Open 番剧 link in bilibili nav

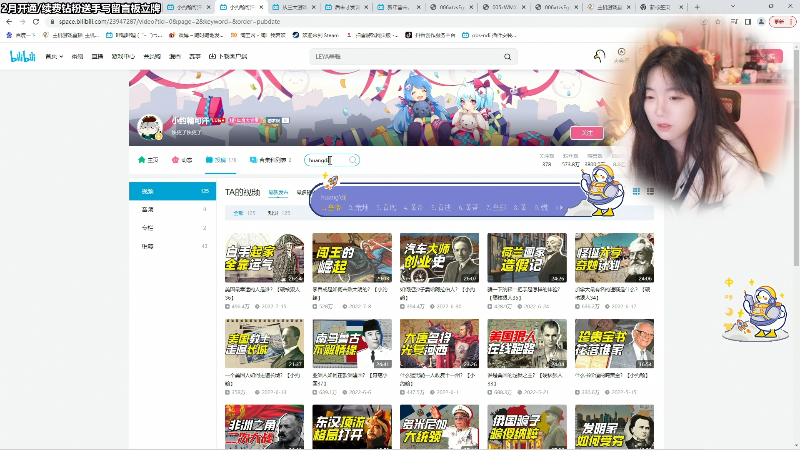click(x=78, y=57)
